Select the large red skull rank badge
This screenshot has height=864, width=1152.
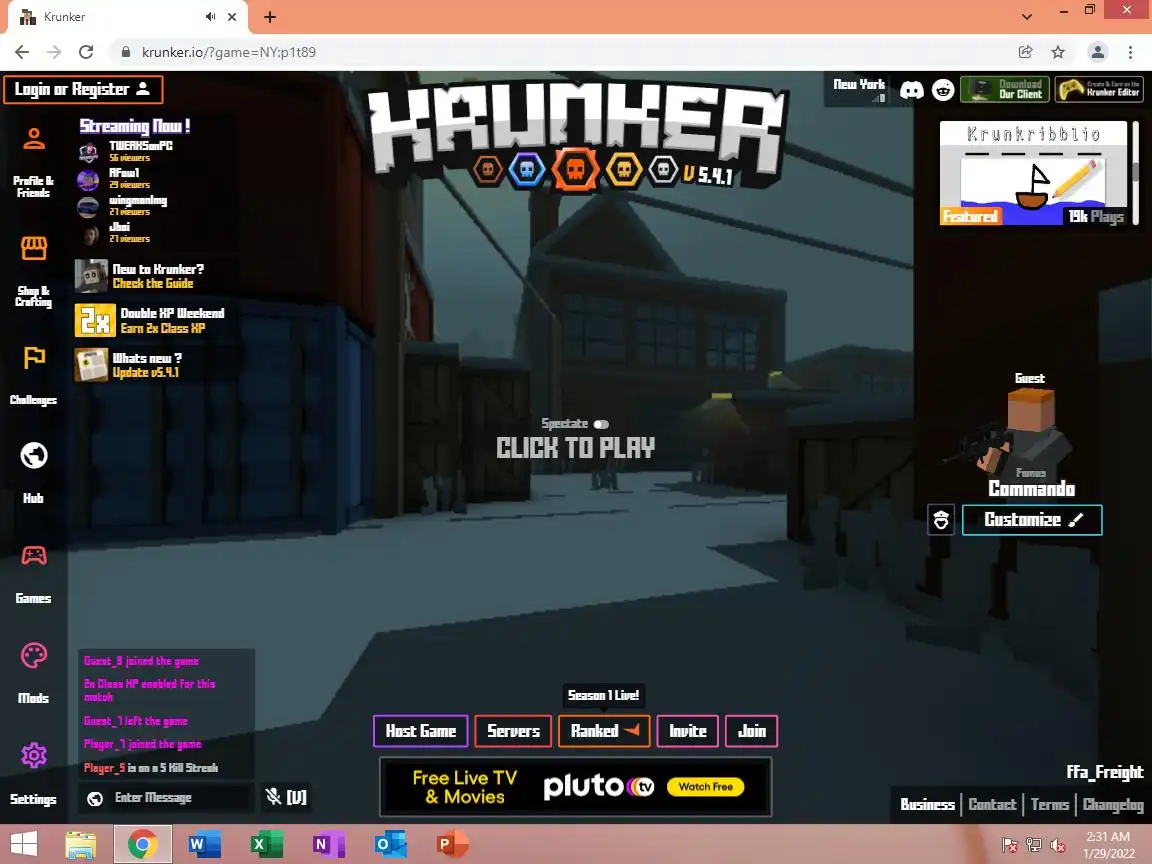[575, 170]
